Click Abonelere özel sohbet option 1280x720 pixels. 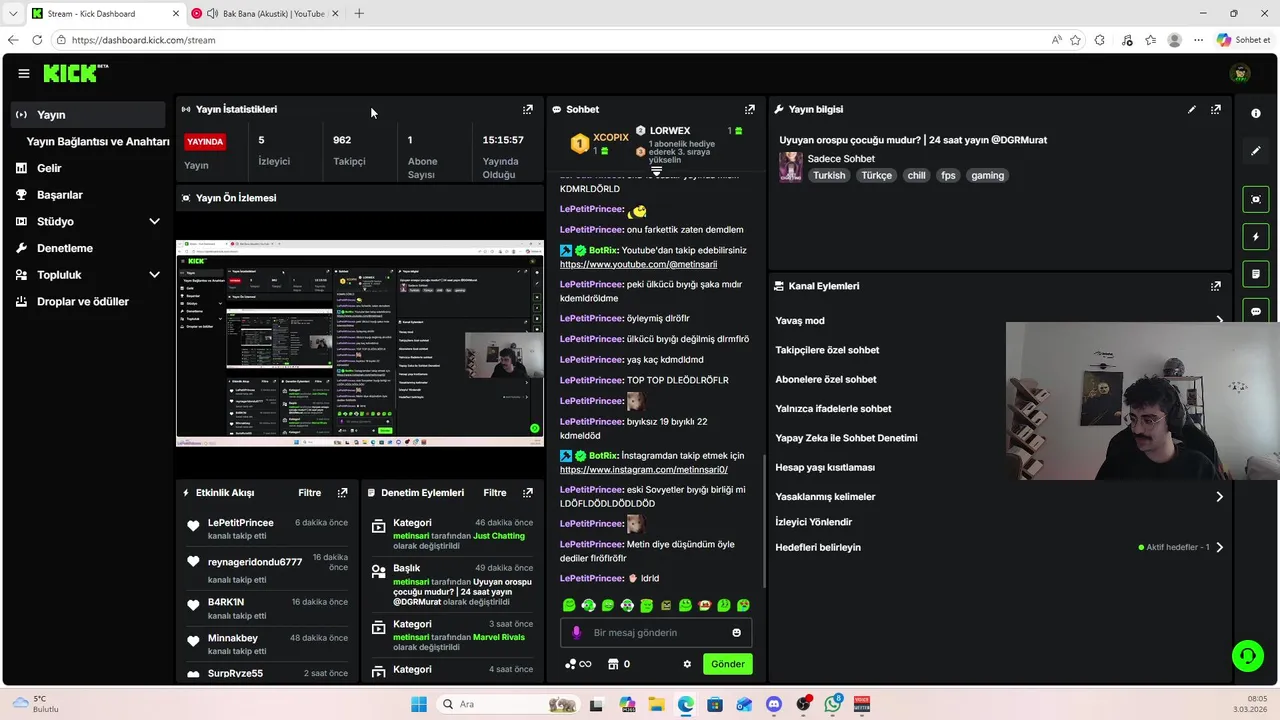tap(826, 379)
